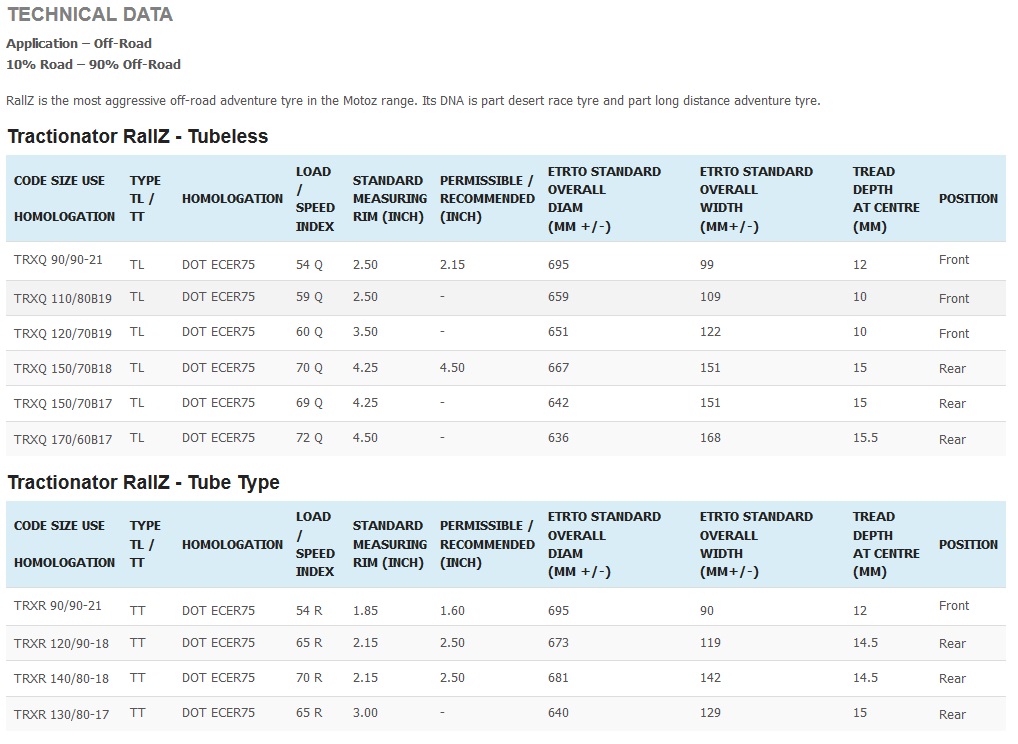Select the overall width value 122

[710, 332]
